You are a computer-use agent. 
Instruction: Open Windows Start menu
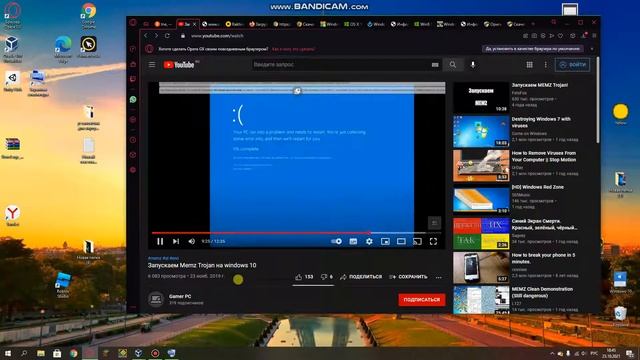[x=8, y=353]
